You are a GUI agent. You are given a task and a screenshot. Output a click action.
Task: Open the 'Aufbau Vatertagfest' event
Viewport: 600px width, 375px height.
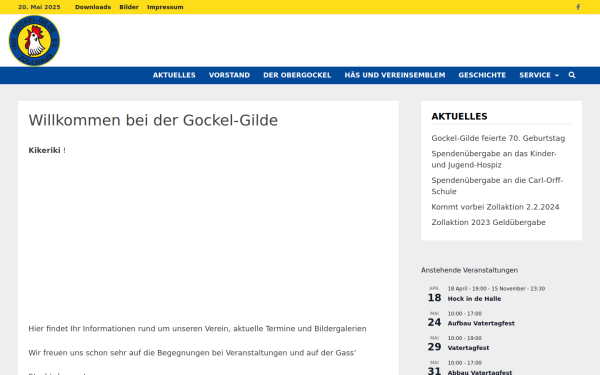click(481, 323)
